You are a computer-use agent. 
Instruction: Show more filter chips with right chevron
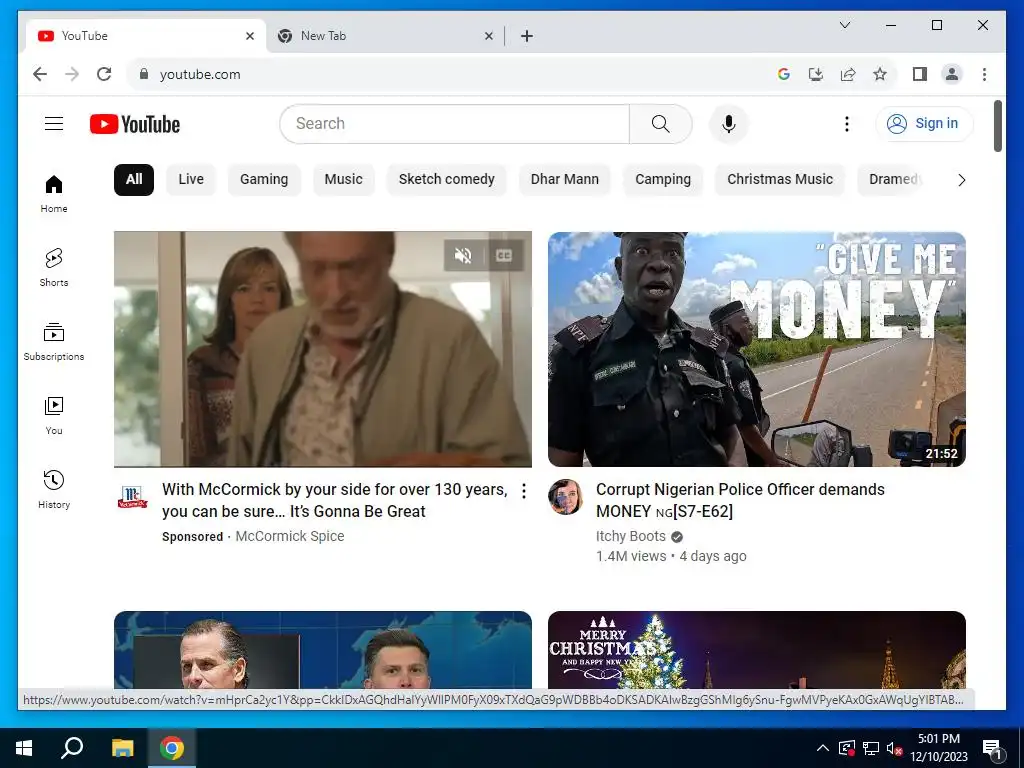click(x=961, y=180)
